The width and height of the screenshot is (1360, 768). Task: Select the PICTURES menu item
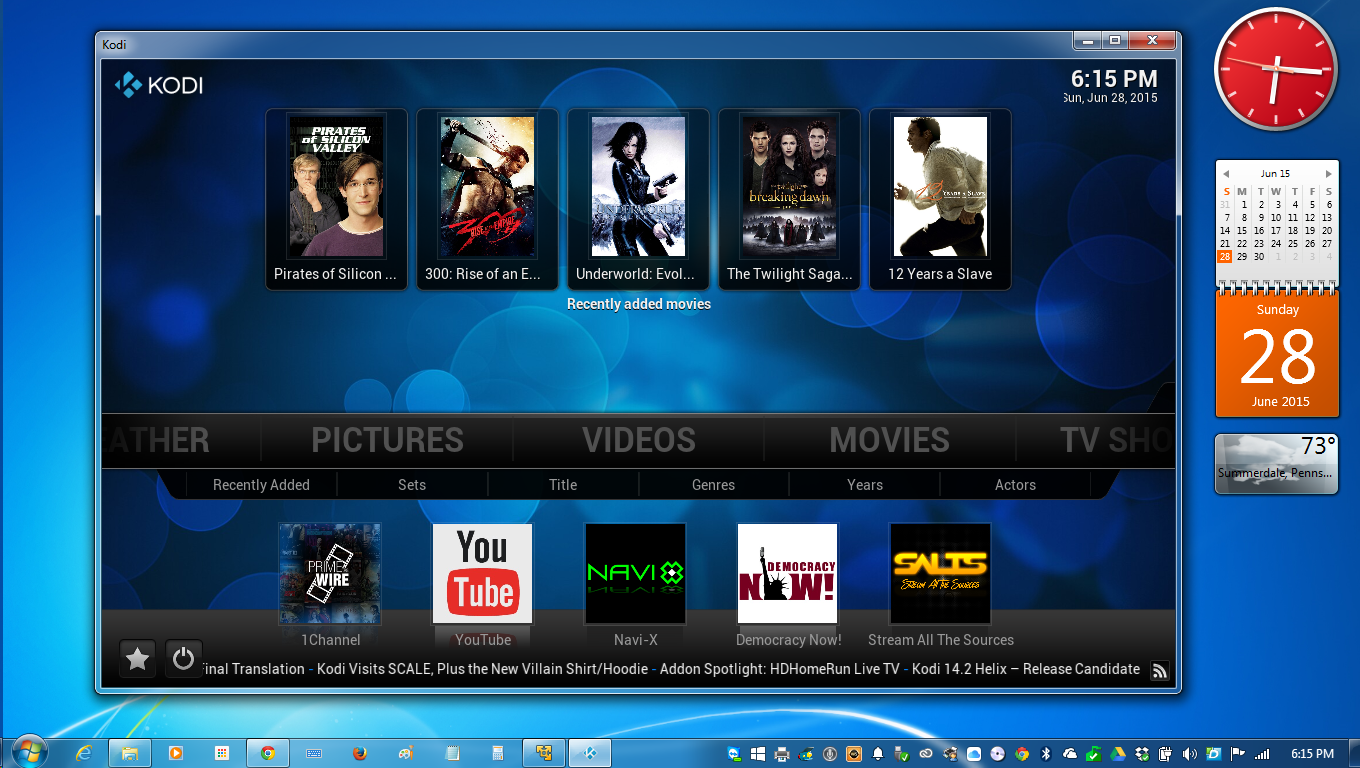click(387, 440)
